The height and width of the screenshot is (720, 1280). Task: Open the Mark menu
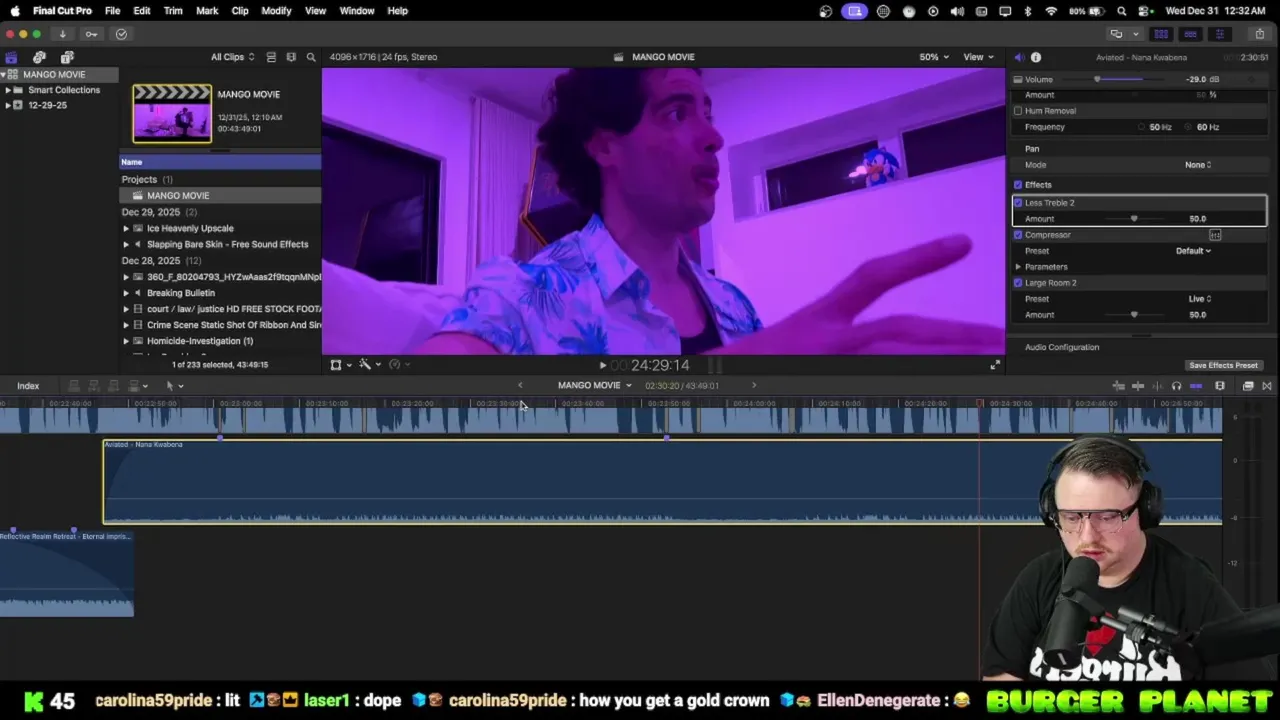pos(207,11)
